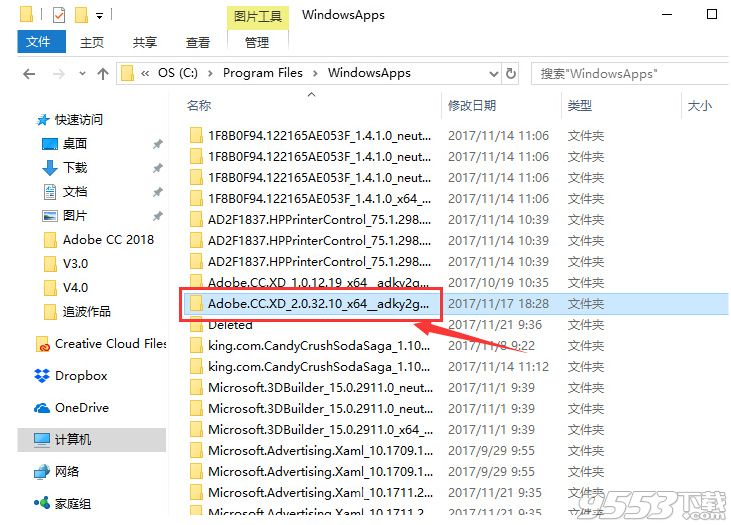Click folder icon of Adobe.CC.XD_2.0.32.10 row

[x=196, y=304]
